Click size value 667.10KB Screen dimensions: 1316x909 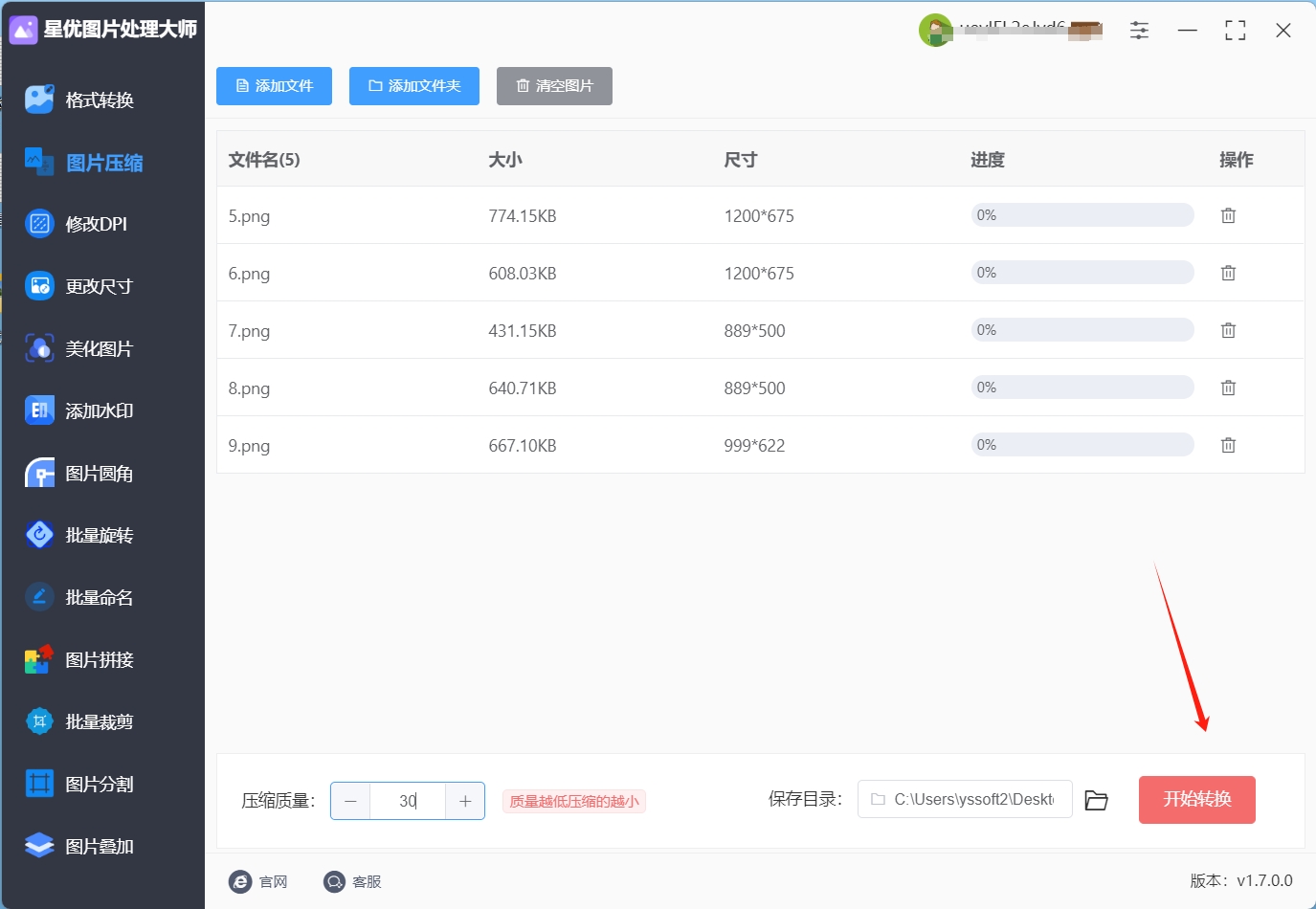point(523,446)
